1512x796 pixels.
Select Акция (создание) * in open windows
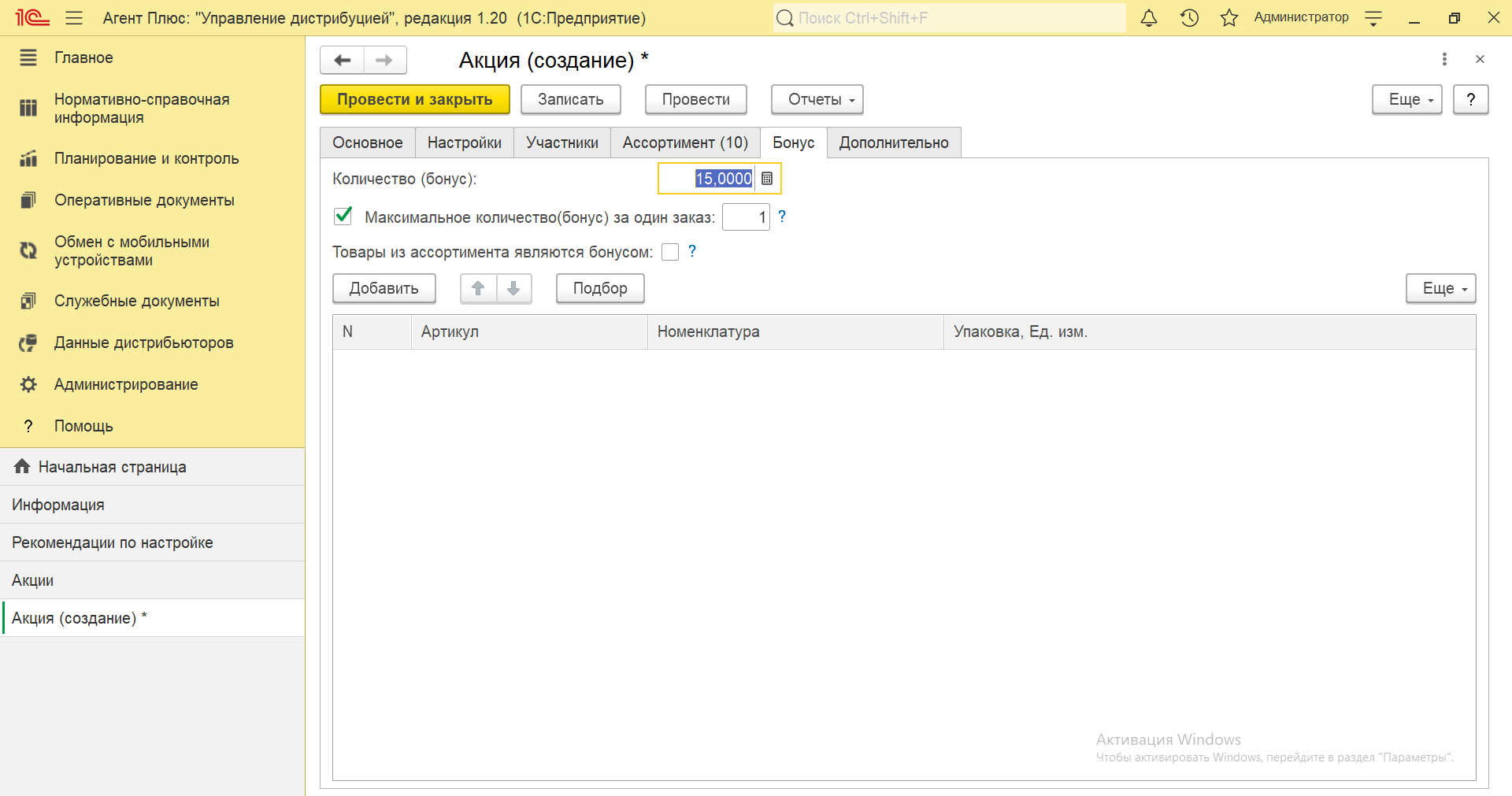tap(152, 618)
